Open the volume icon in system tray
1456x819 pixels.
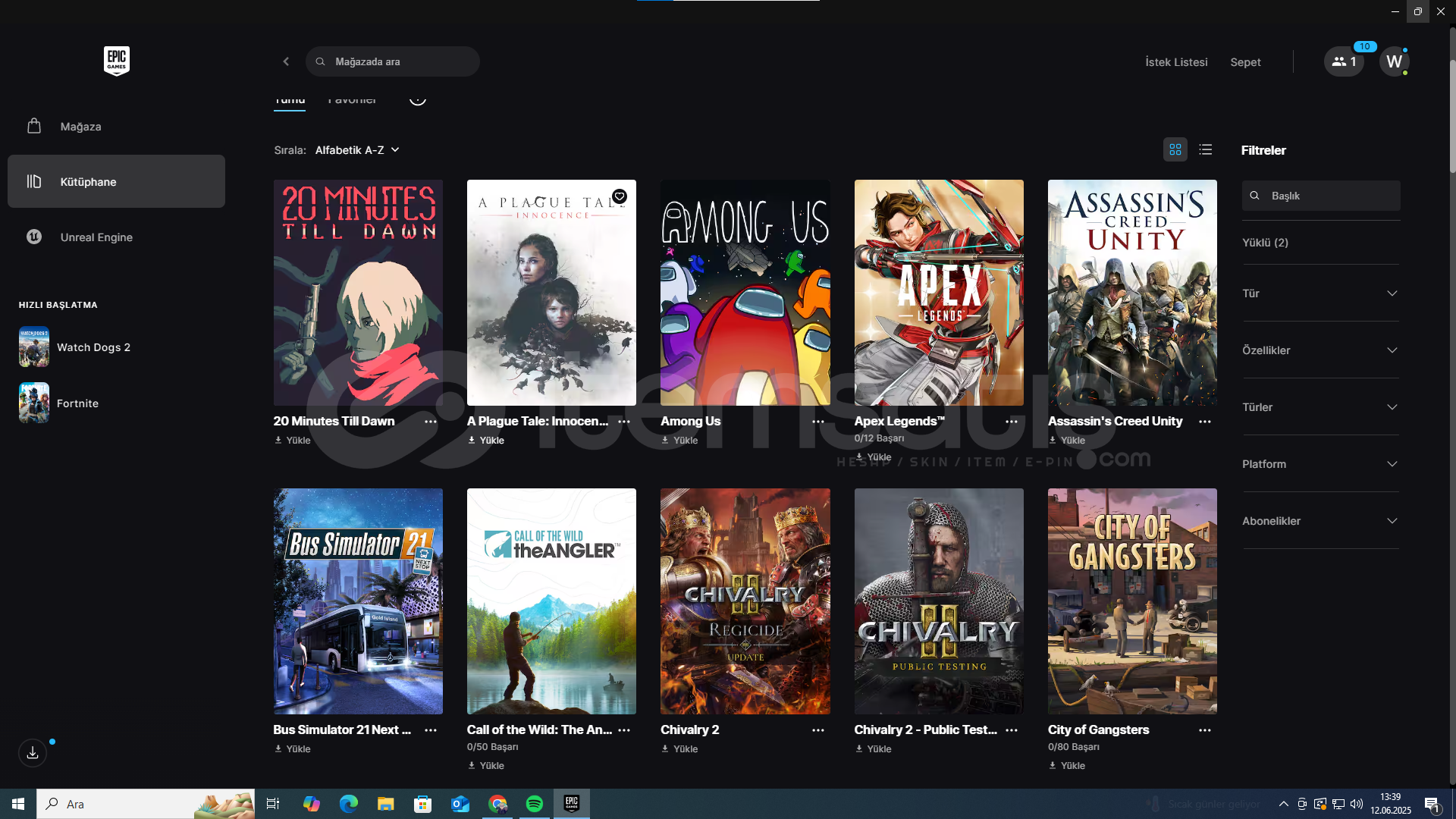pos(1357,804)
